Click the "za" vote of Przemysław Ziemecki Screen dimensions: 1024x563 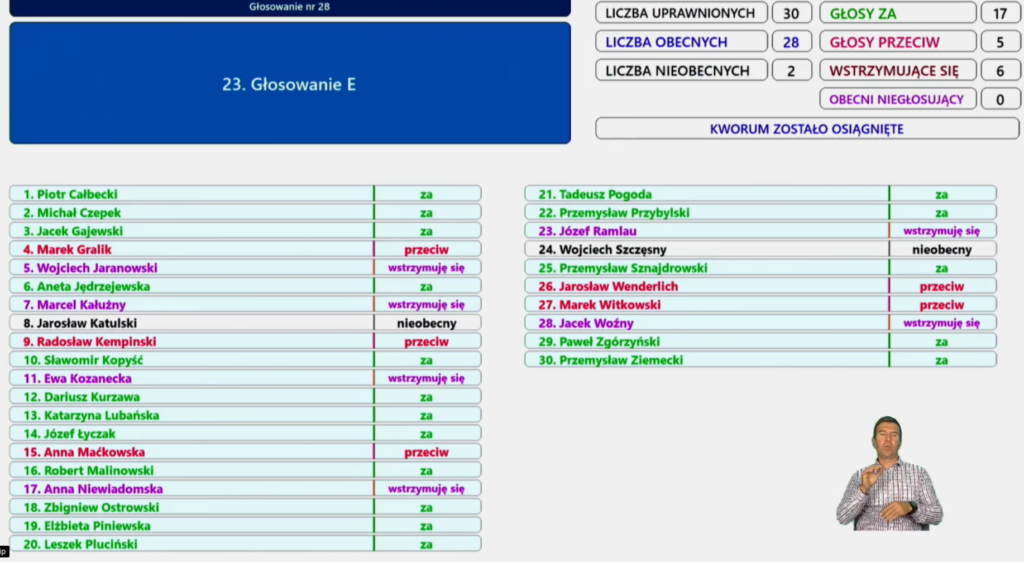click(941, 360)
